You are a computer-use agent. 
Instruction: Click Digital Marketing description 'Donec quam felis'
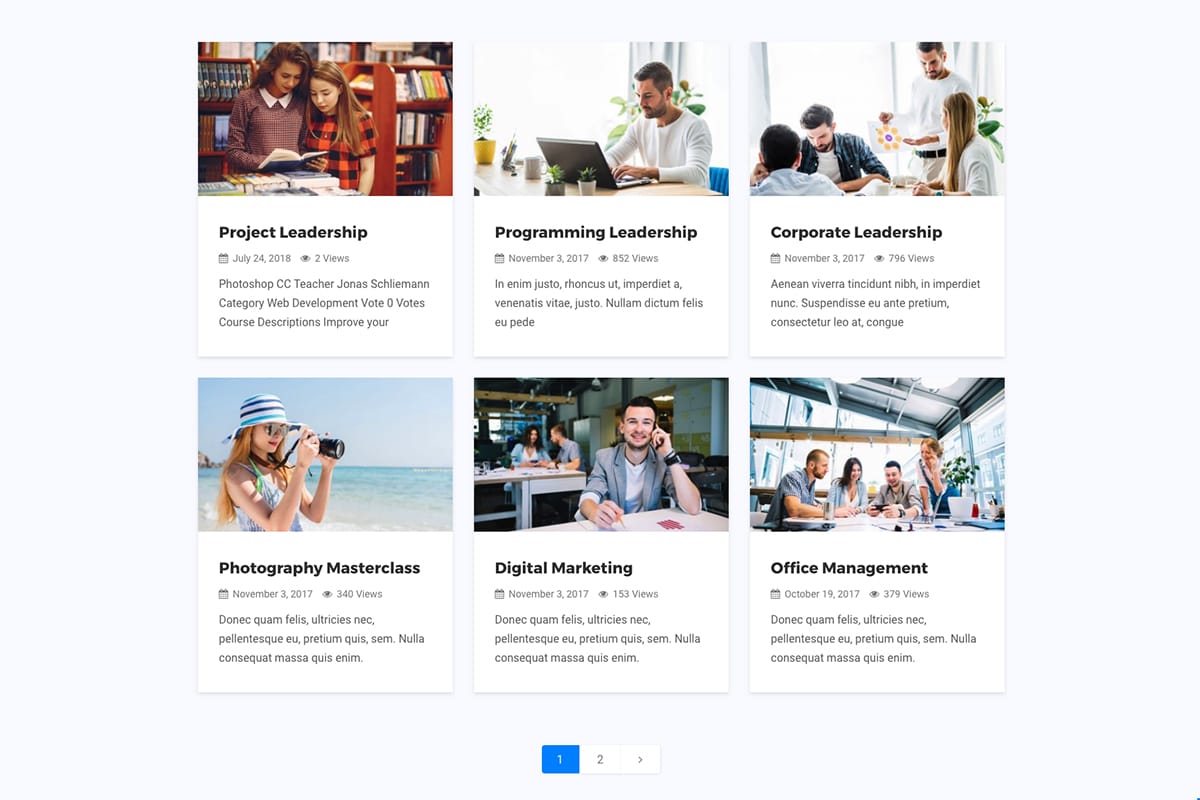598,639
